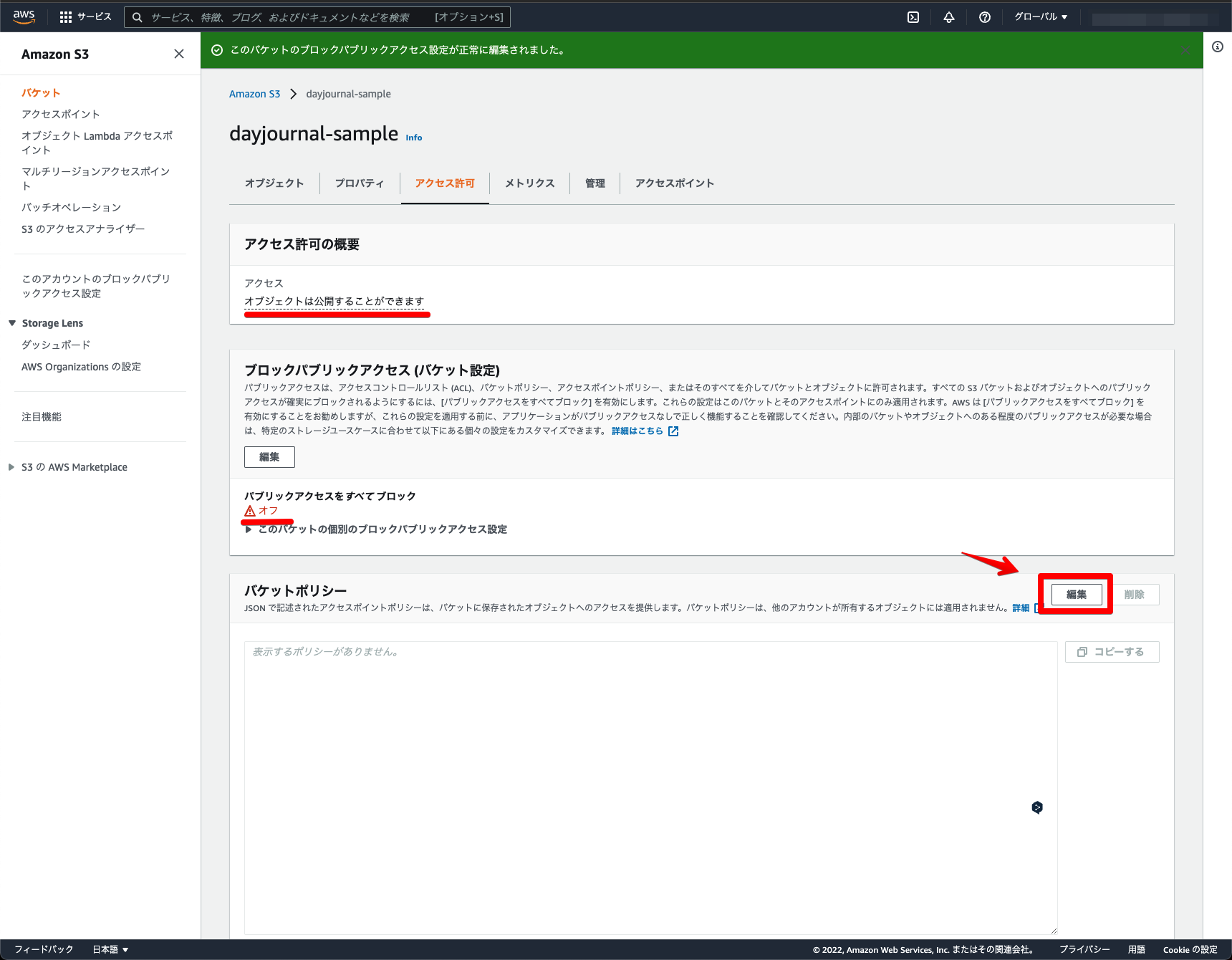1232x960 pixels.
Task: Expand S3 の AWS Marketplace section
Action: 11,467
